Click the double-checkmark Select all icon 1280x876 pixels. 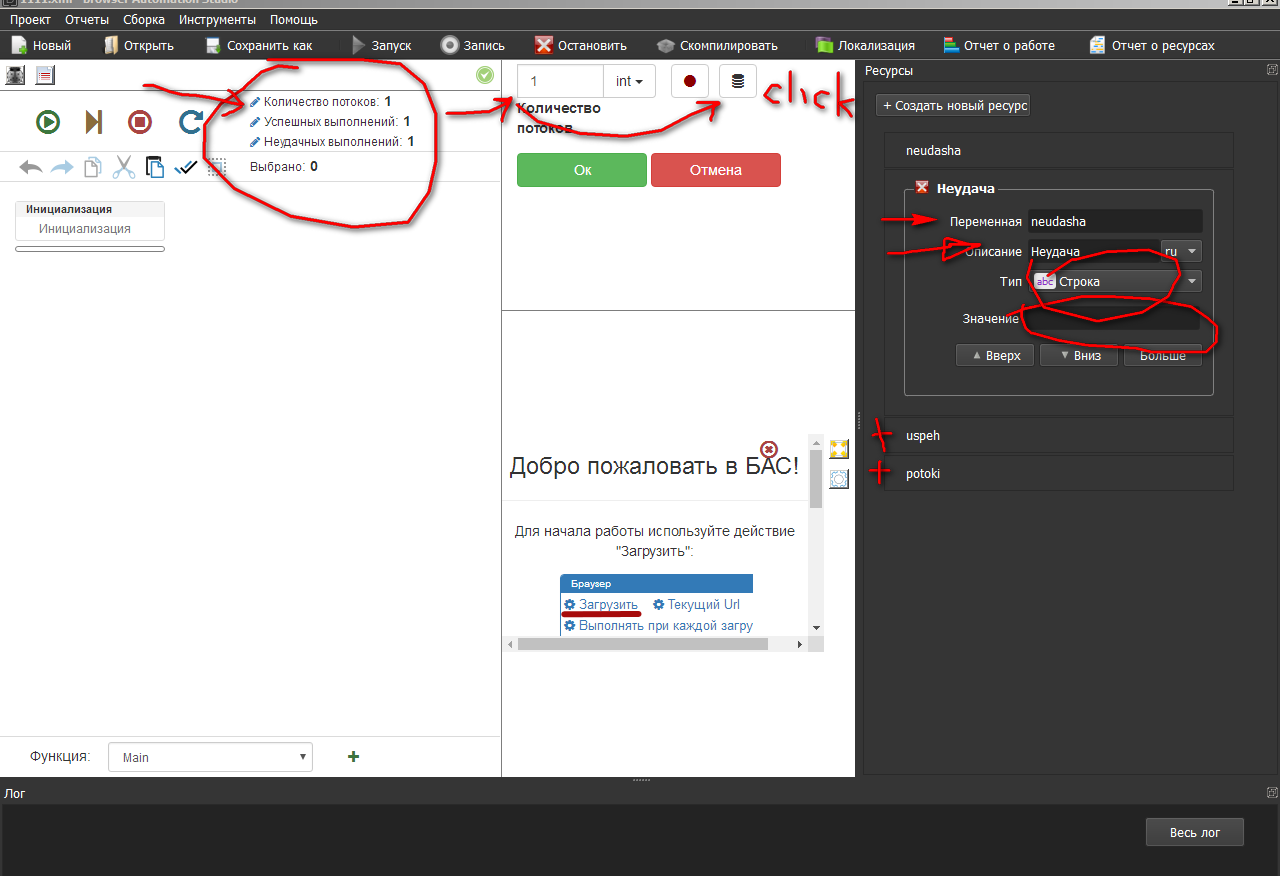(185, 167)
